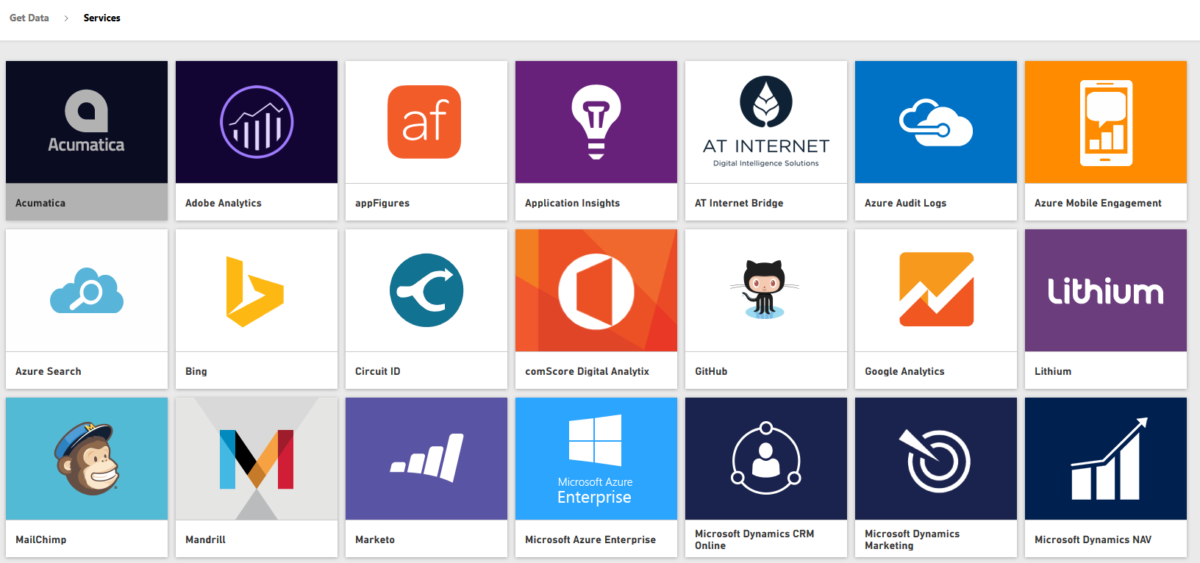Screen dimensions: 1200x563
Task: Click the Circuit ID caption
Action: [378, 371]
